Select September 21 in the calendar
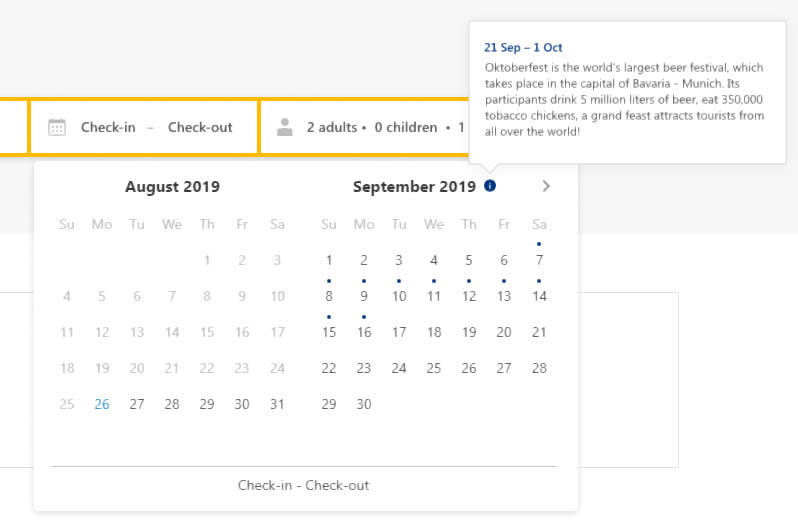The height and width of the screenshot is (528, 798). (x=539, y=332)
